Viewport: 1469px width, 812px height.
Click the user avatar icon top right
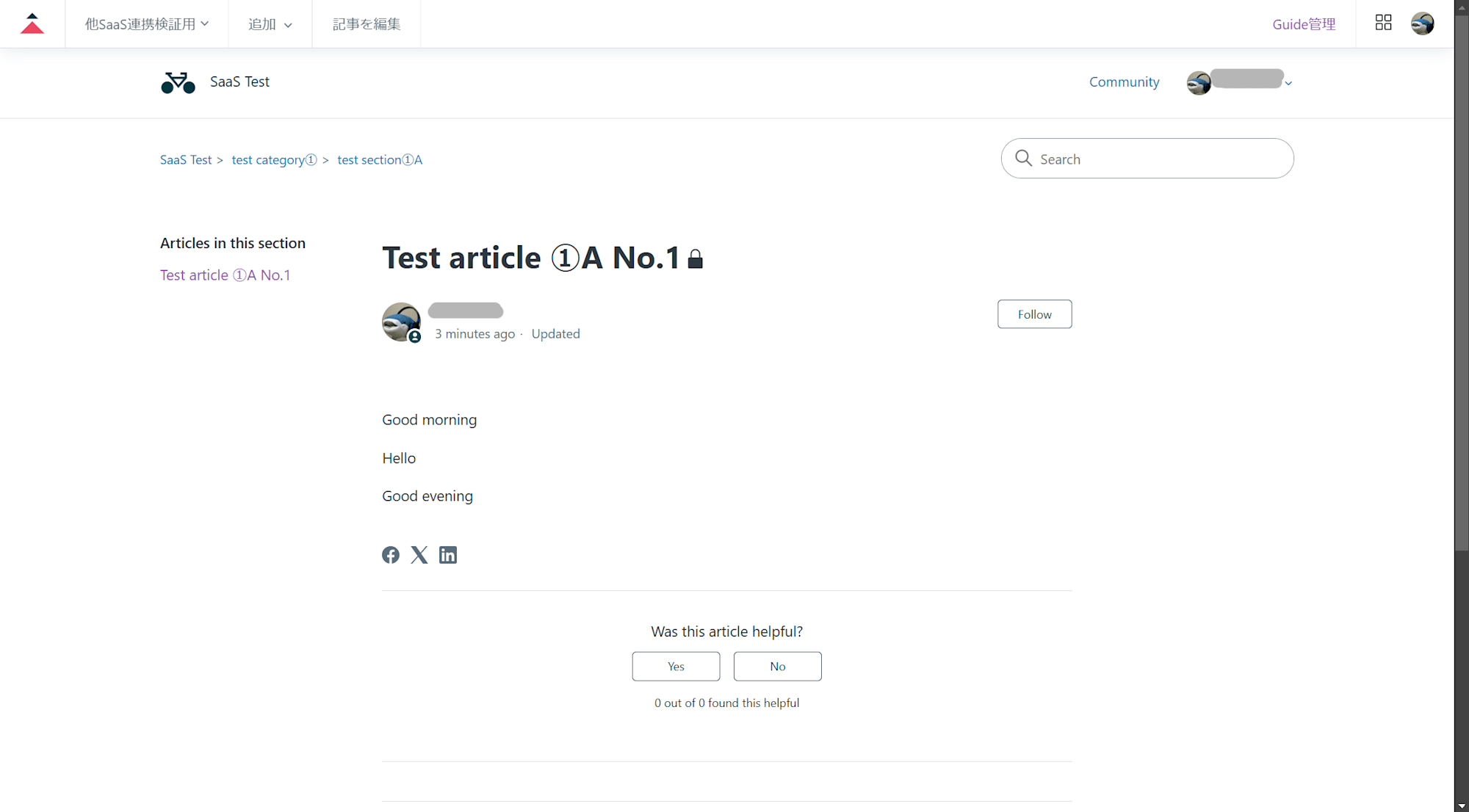(1423, 22)
